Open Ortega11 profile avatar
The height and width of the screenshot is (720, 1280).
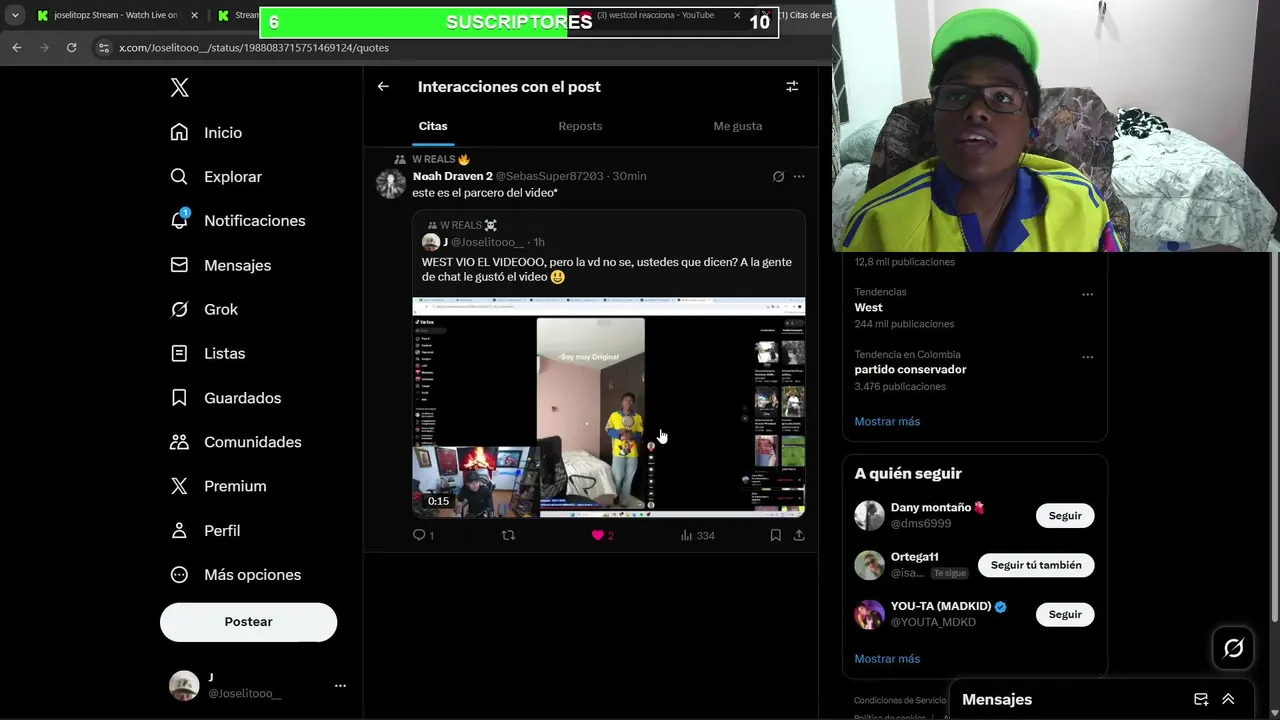coord(869,565)
